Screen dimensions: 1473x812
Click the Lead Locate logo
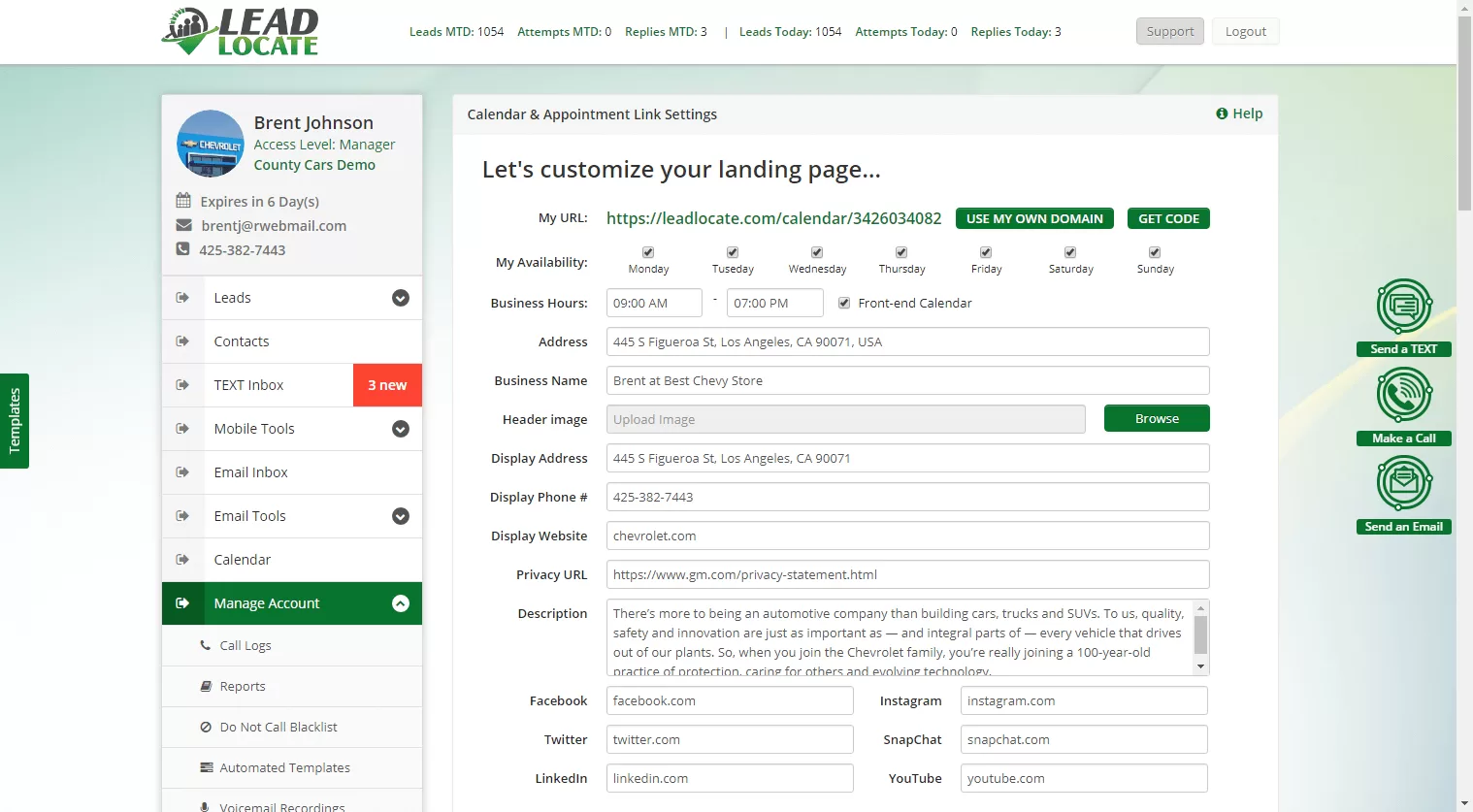(x=241, y=32)
